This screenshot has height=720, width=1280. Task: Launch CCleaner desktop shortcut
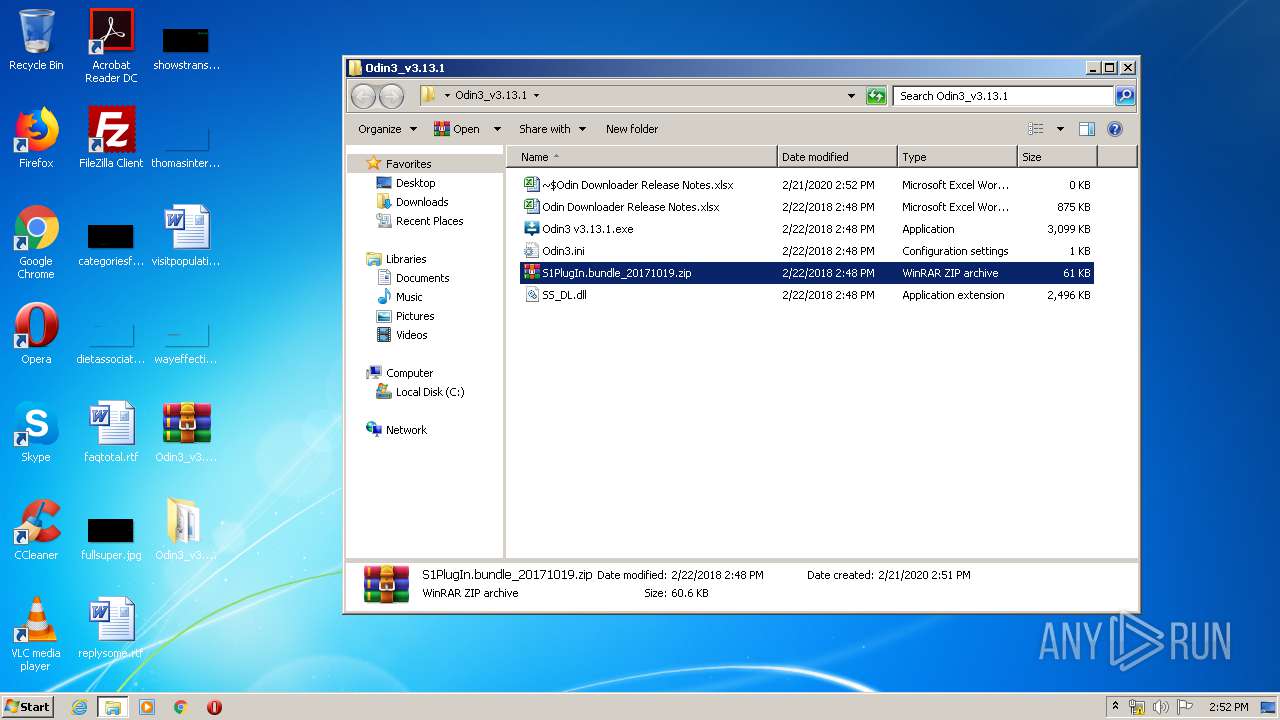click(36, 530)
